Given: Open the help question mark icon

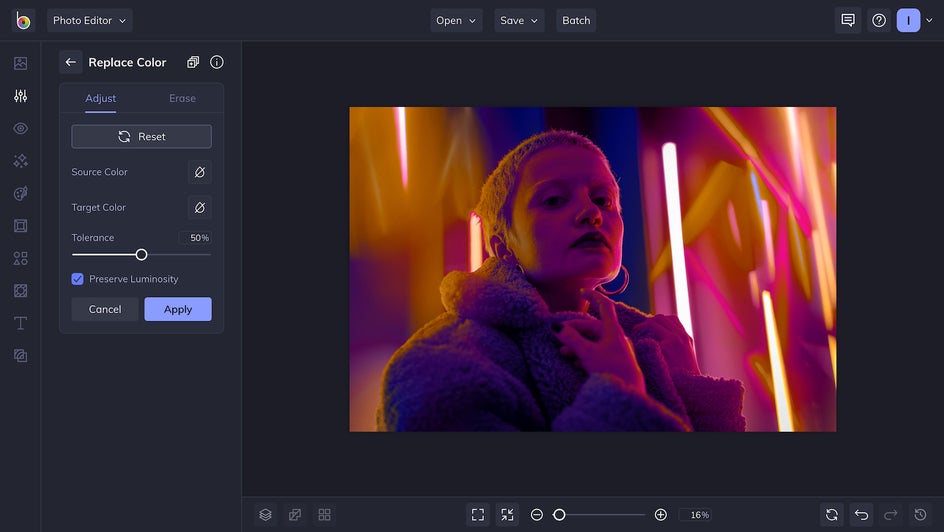Looking at the screenshot, I should click(878, 20).
